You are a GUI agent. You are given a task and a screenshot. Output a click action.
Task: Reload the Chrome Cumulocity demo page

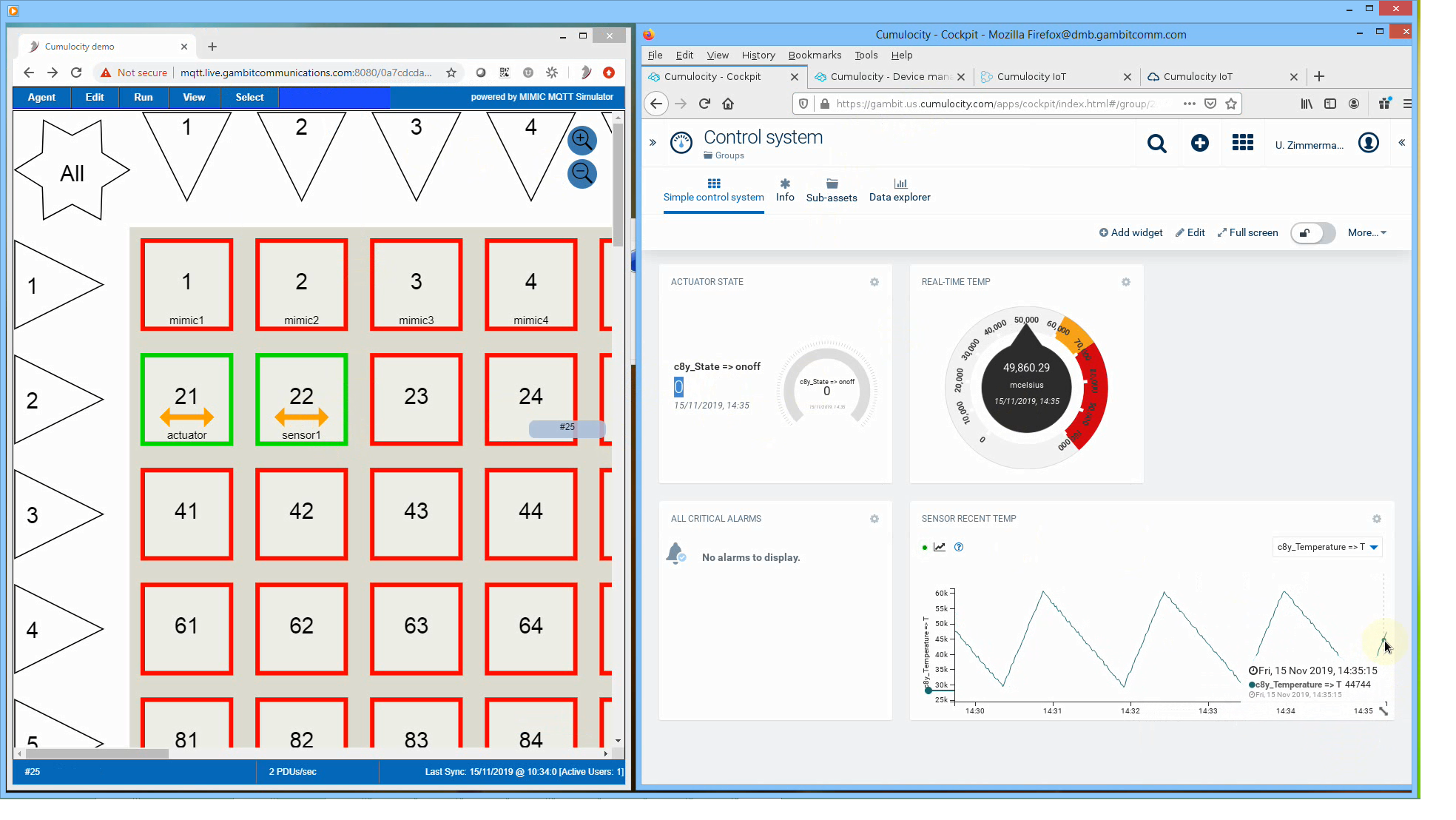[x=76, y=73]
